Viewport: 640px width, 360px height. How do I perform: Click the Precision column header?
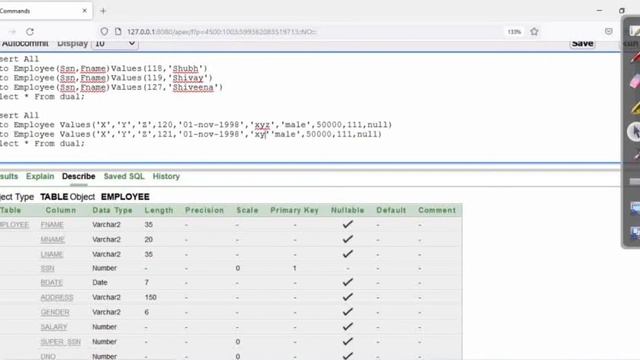click(204, 210)
